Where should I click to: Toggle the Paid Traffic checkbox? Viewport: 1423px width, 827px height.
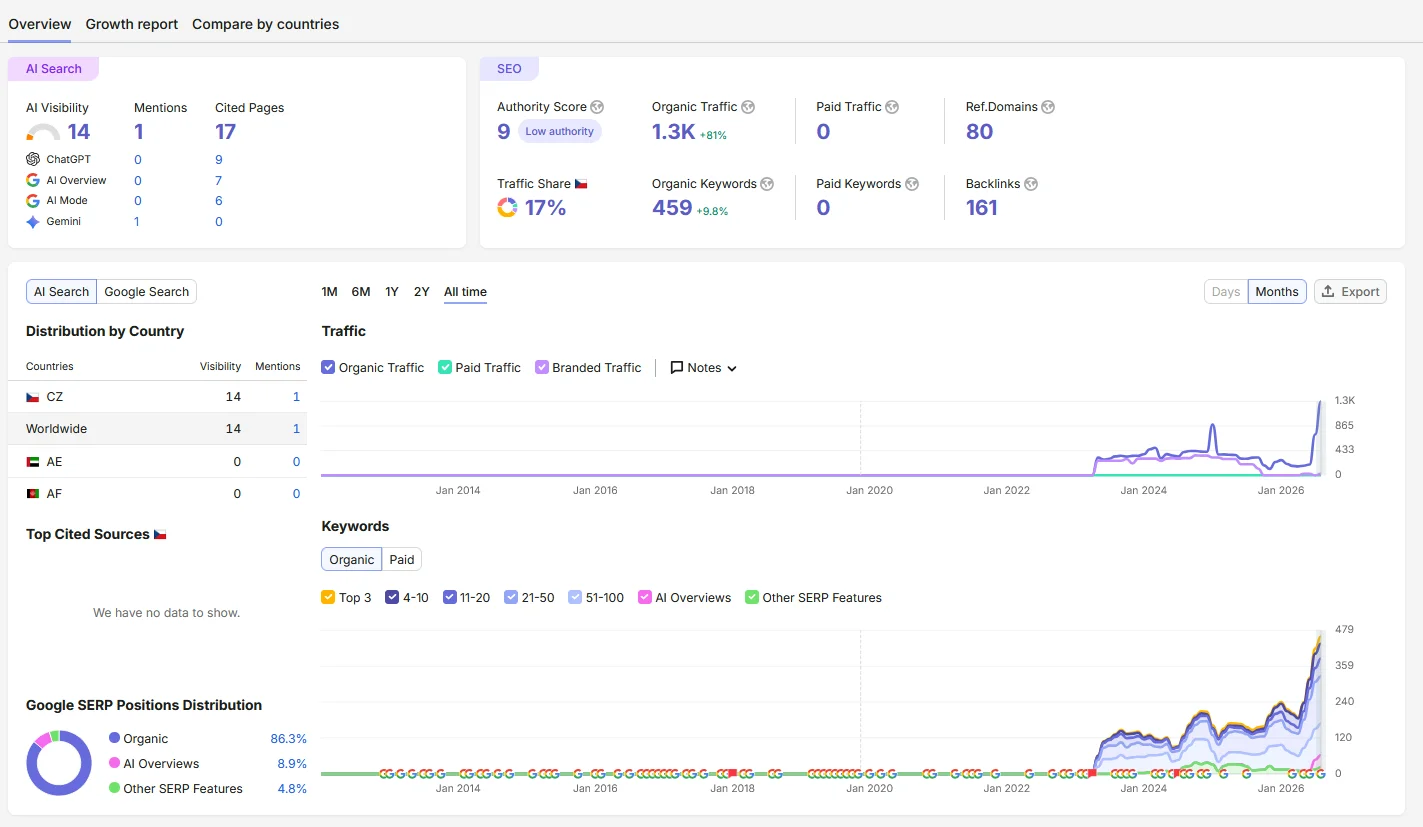[x=445, y=368]
